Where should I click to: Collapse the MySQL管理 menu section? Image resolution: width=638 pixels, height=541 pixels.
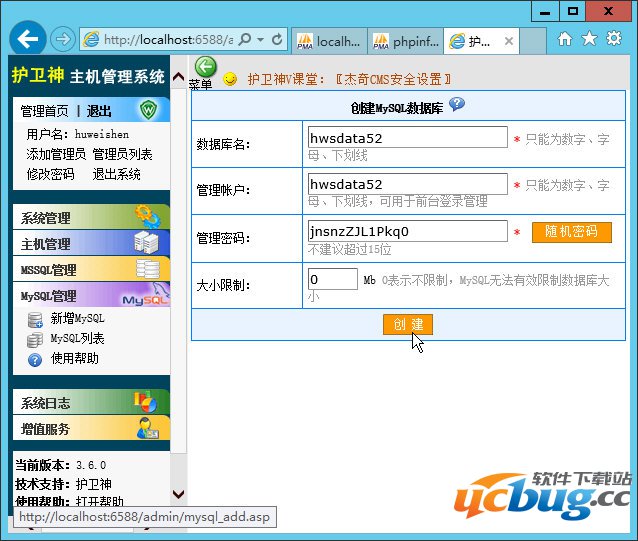92,295
